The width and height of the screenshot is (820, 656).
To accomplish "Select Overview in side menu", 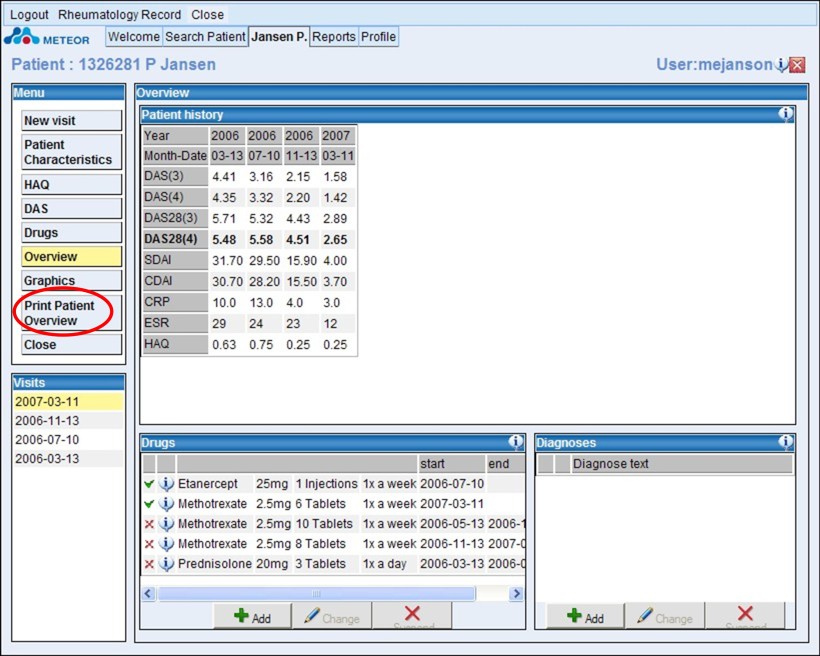I will coord(72,257).
